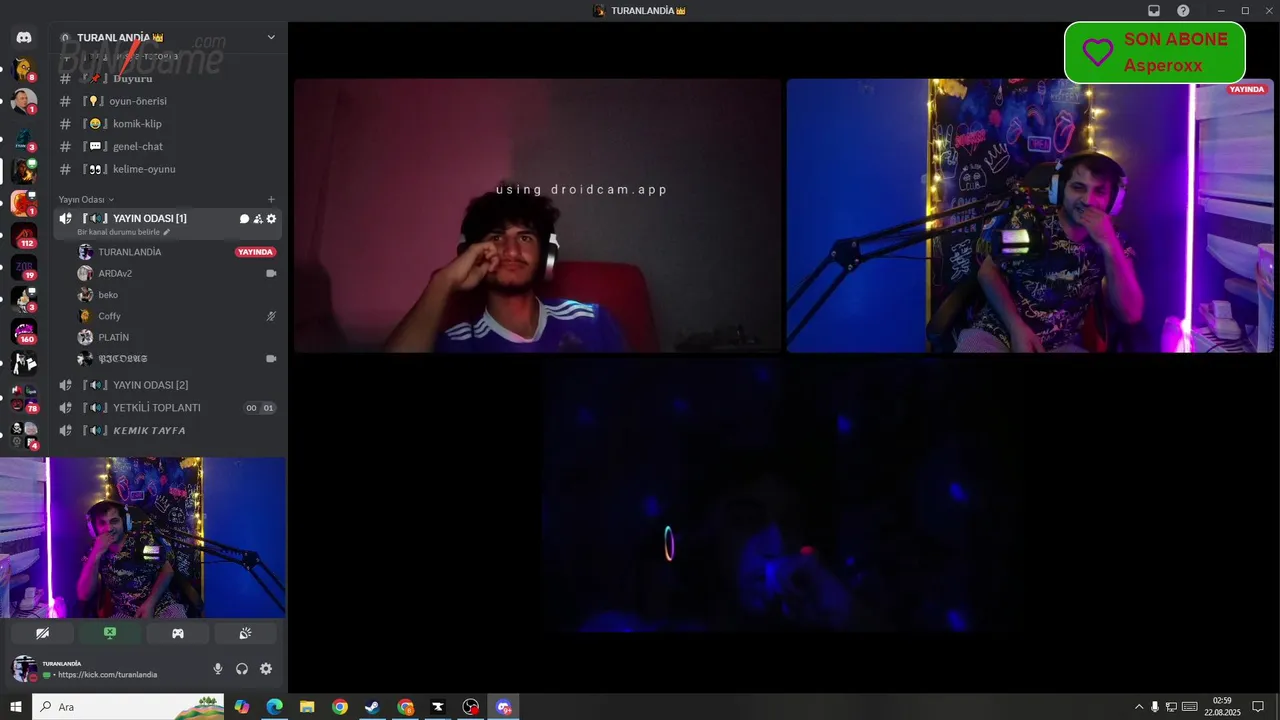Open the kick.com/turanlandia status link
The image size is (1280, 720).
[x=107, y=675]
